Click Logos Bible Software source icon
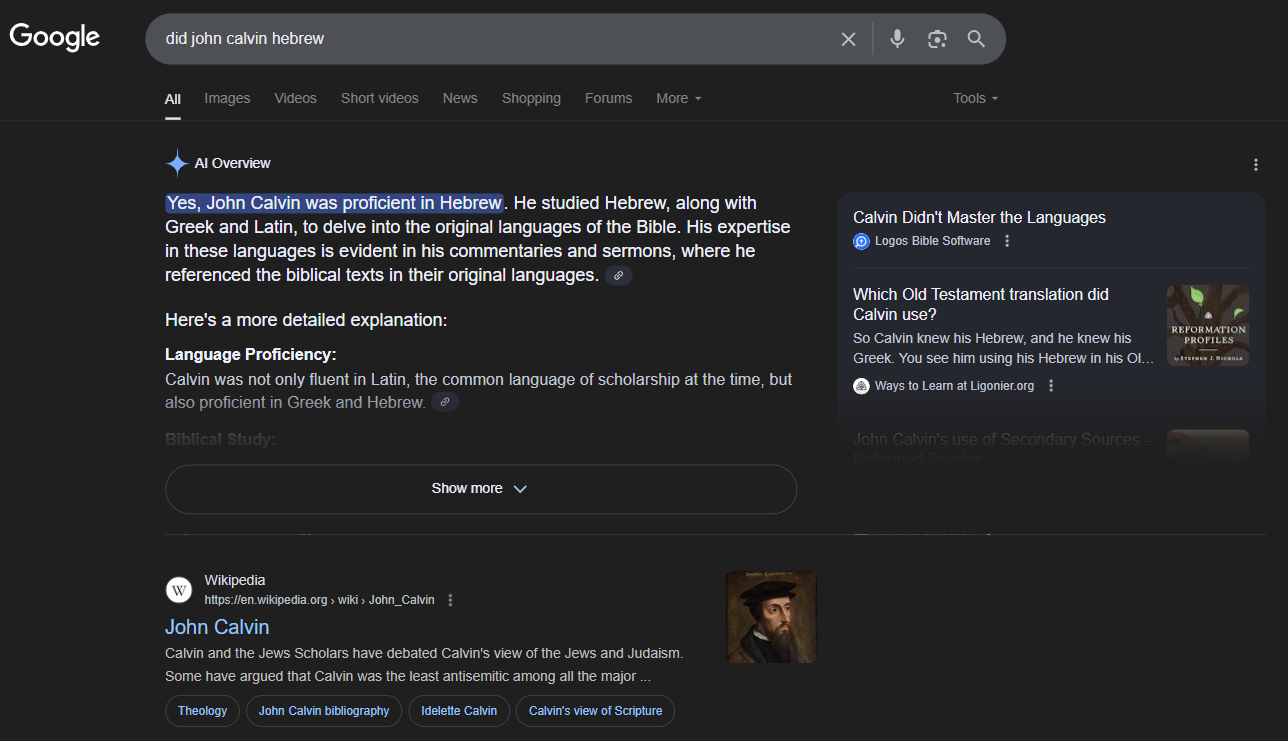Screen dimensions: 1288x741 click(x=861, y=241)
